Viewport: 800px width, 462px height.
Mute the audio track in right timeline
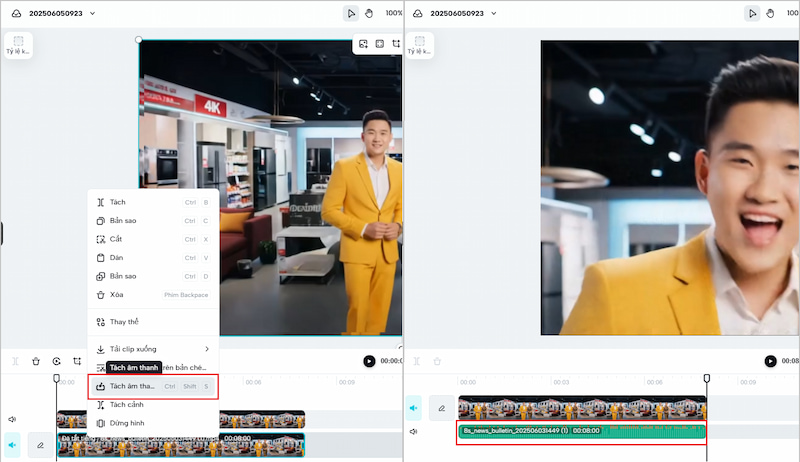(414, 431)
